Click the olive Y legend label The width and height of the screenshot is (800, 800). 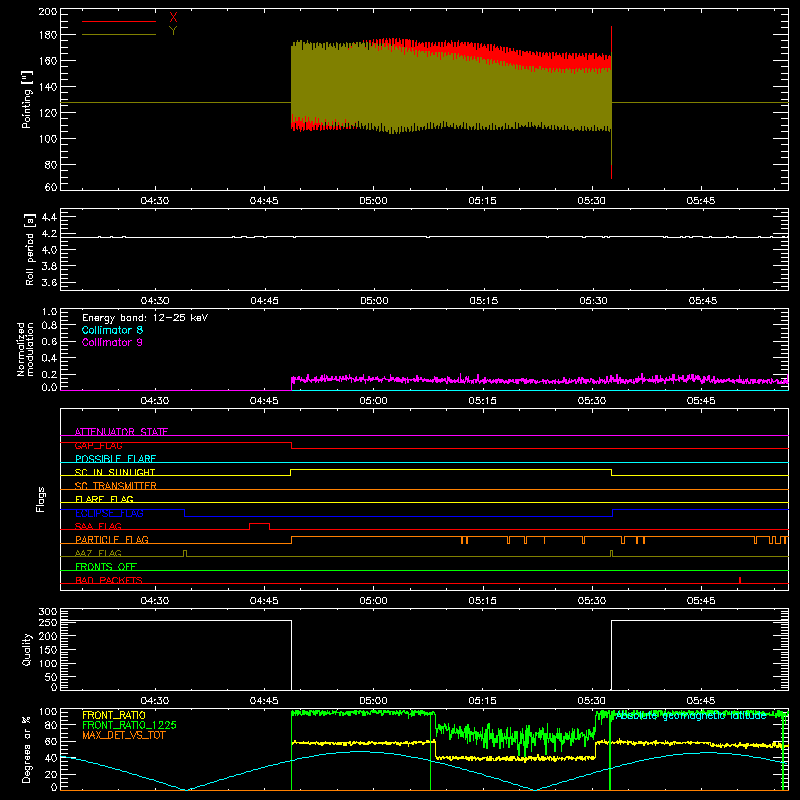[x=173, y=31]
